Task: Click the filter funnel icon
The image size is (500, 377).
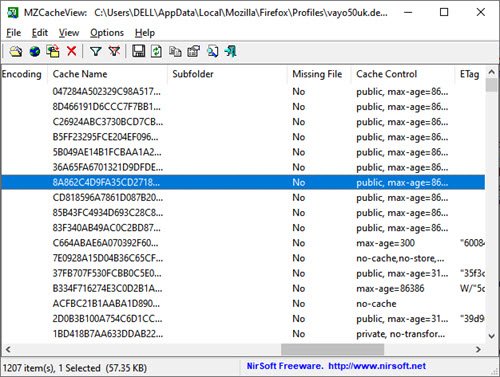Action: pos(95,51)
